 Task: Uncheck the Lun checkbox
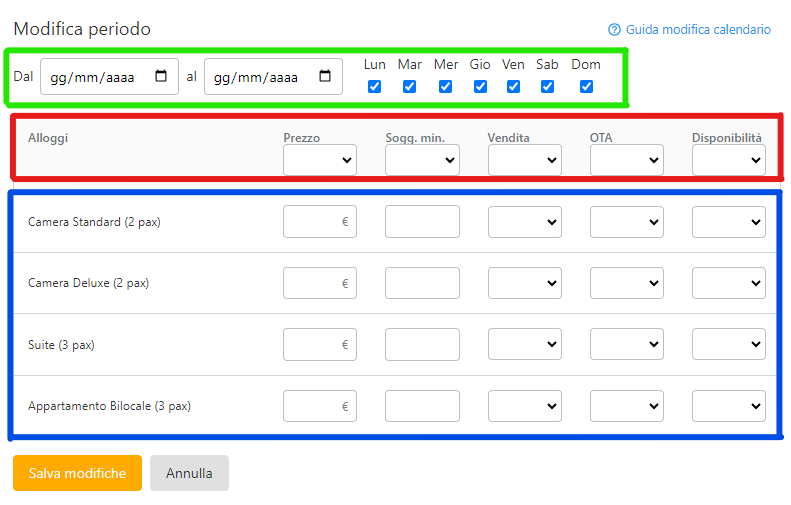pos(374,87)
